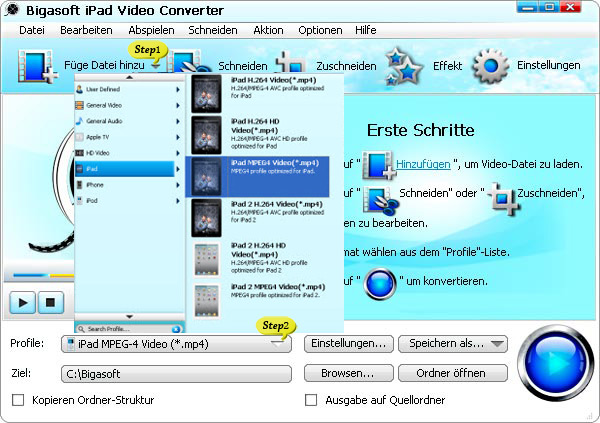
Task: Select iPad H.264 Video thumbnail
Action: [207, 94]
